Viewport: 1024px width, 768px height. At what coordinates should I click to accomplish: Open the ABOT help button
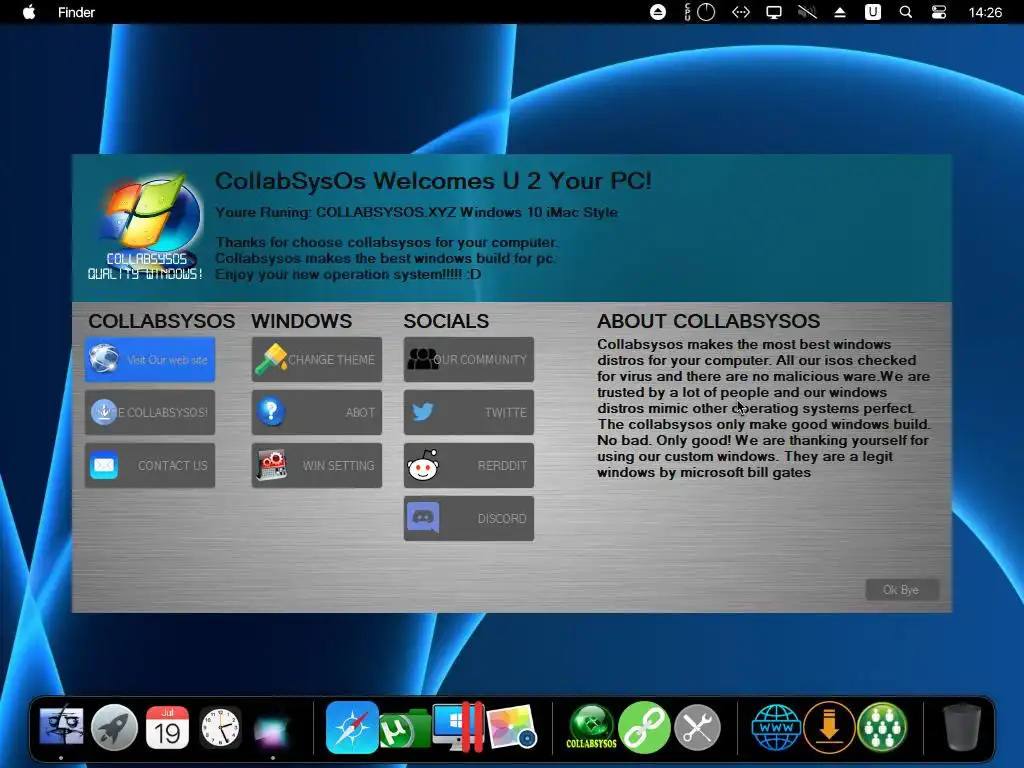[x=317, y=412]
